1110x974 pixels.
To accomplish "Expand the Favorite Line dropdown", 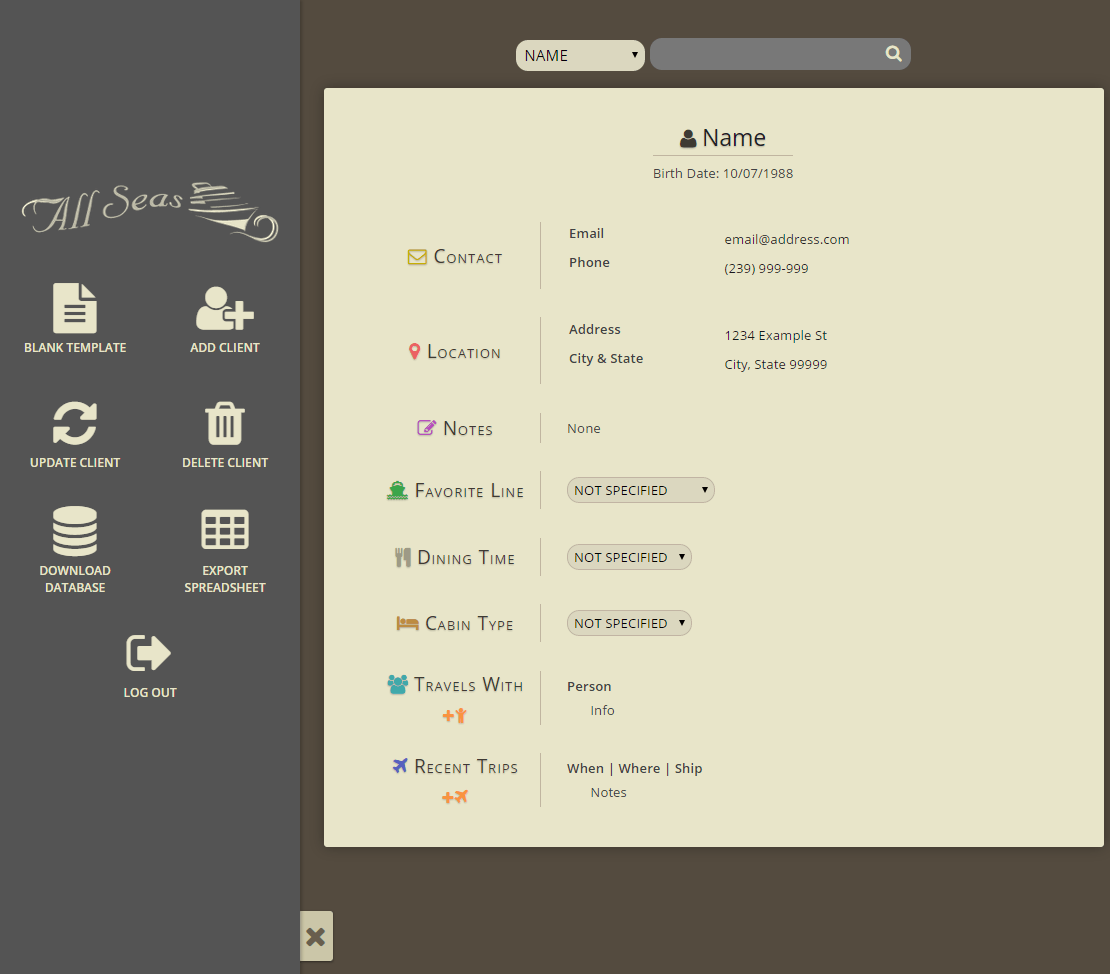I will click(640, 490).
